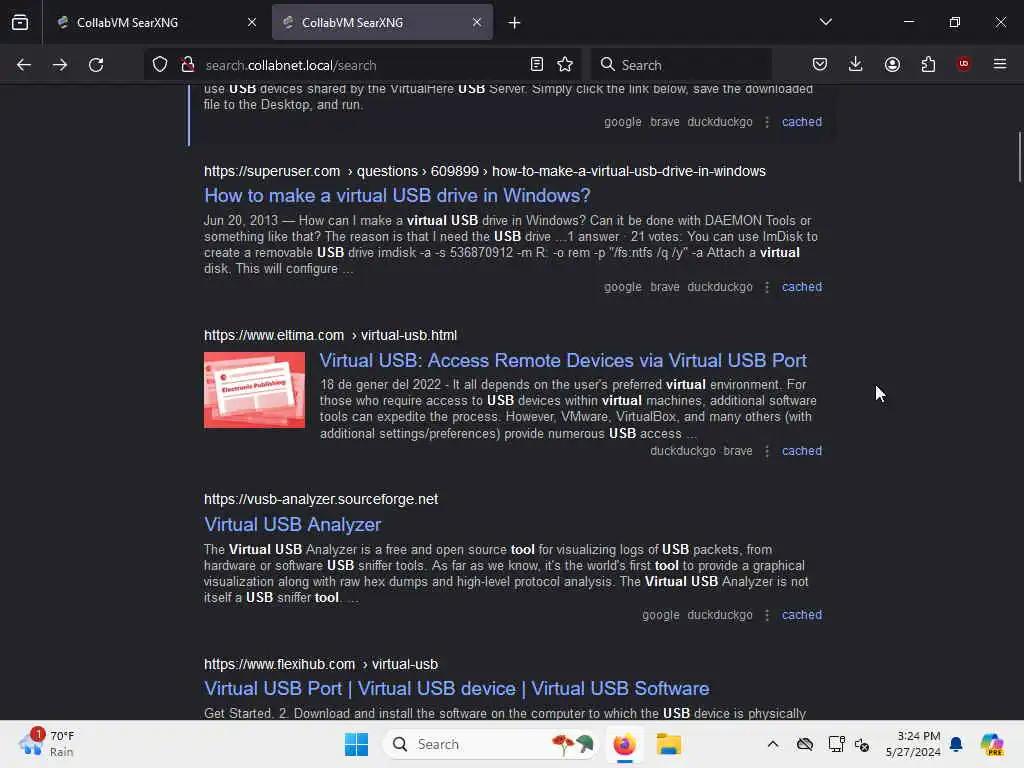Open cached link for eltima result

pos(802,451)
